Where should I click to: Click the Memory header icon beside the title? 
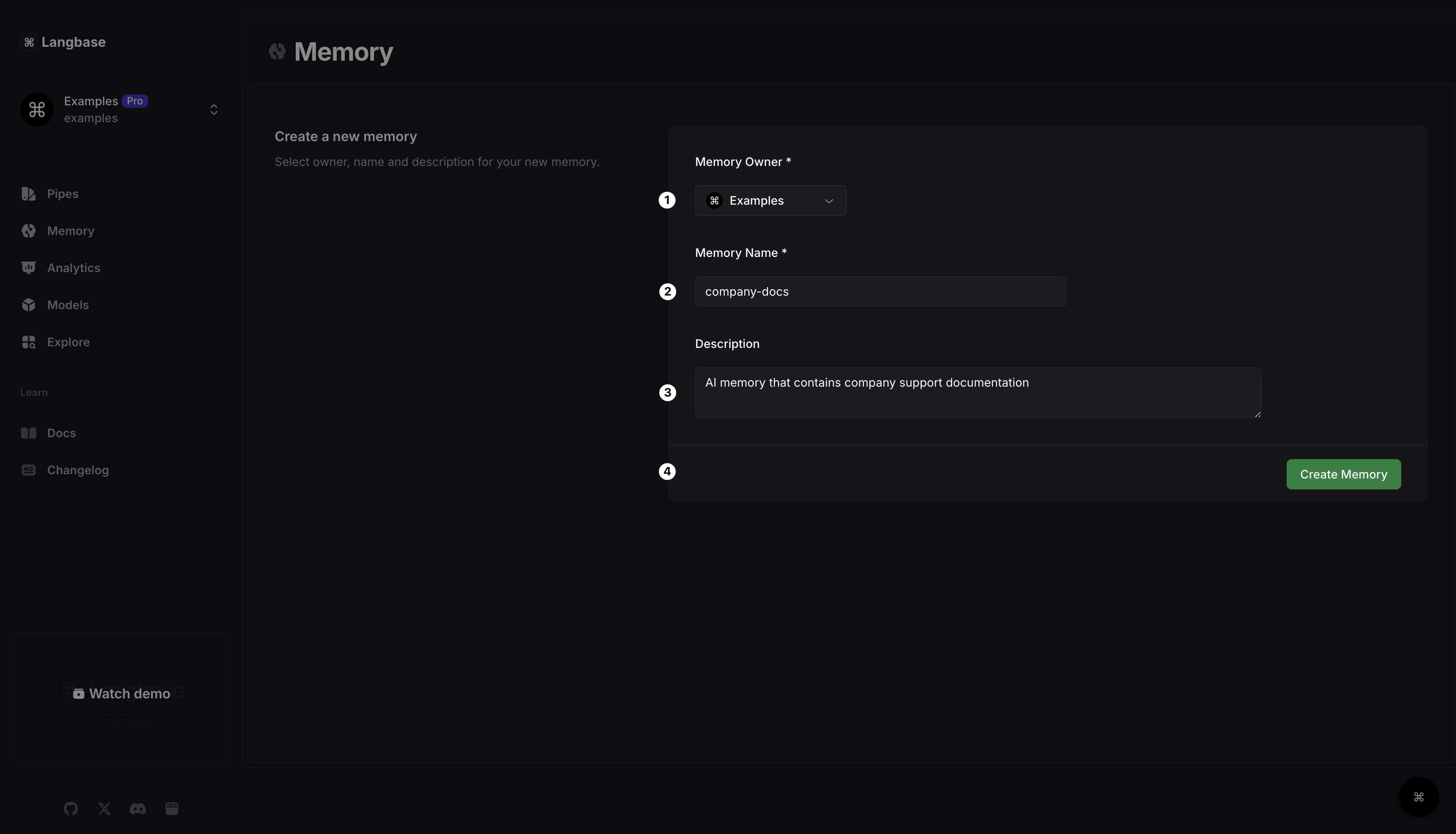pyautogui.click(x=277, y=51)
